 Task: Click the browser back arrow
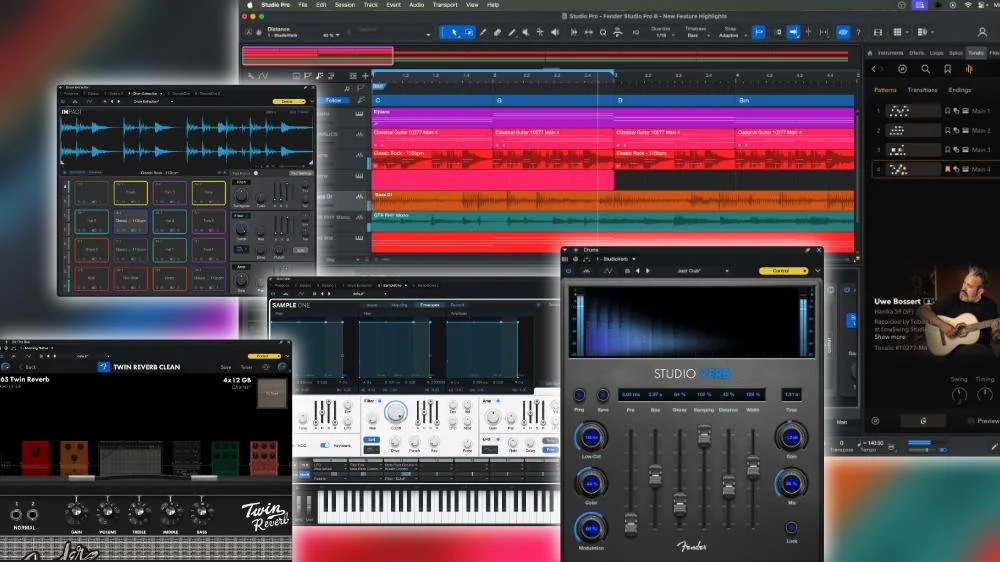[874, 69]
